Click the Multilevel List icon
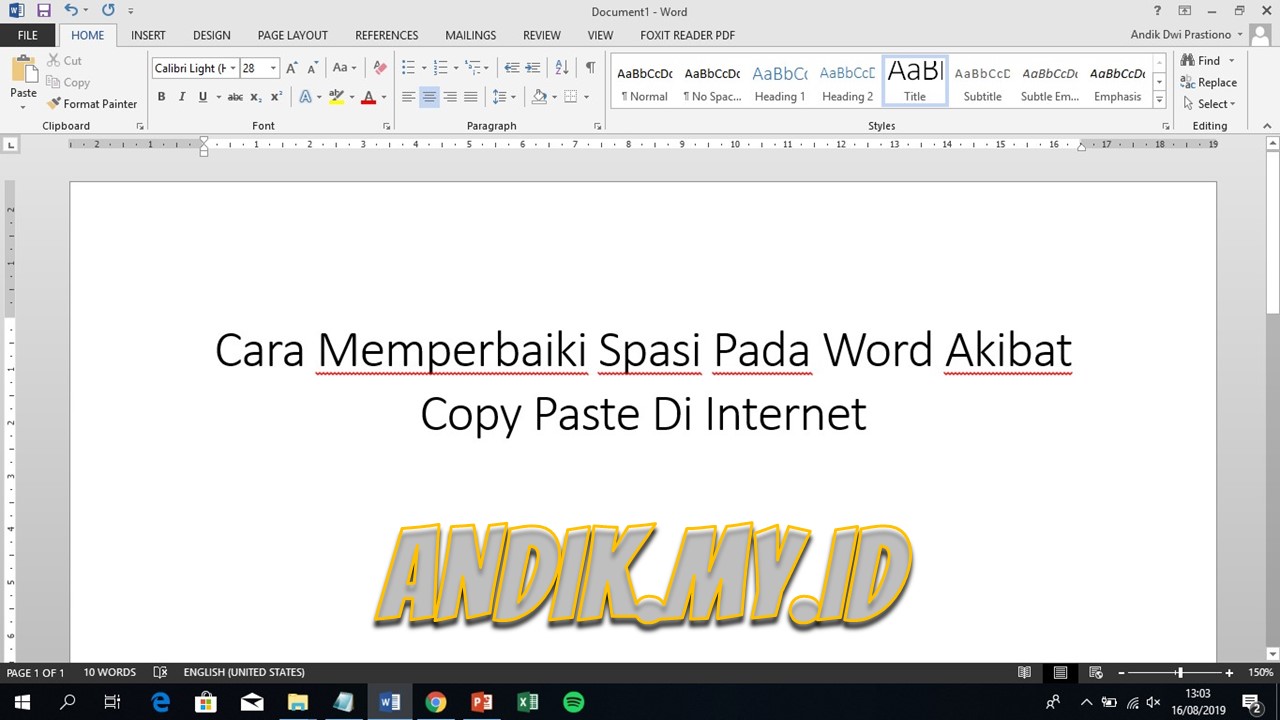Screen dimensions: 1280x720 coord(473,68)
